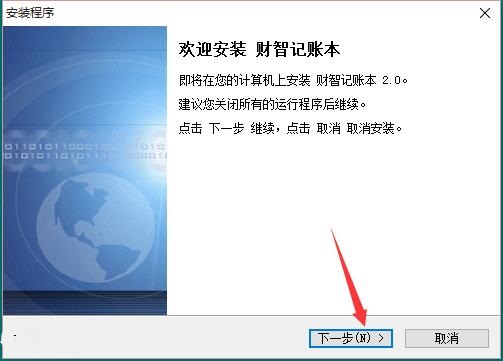Click the dark stripe at banner bottom

(x=85, y=303)
